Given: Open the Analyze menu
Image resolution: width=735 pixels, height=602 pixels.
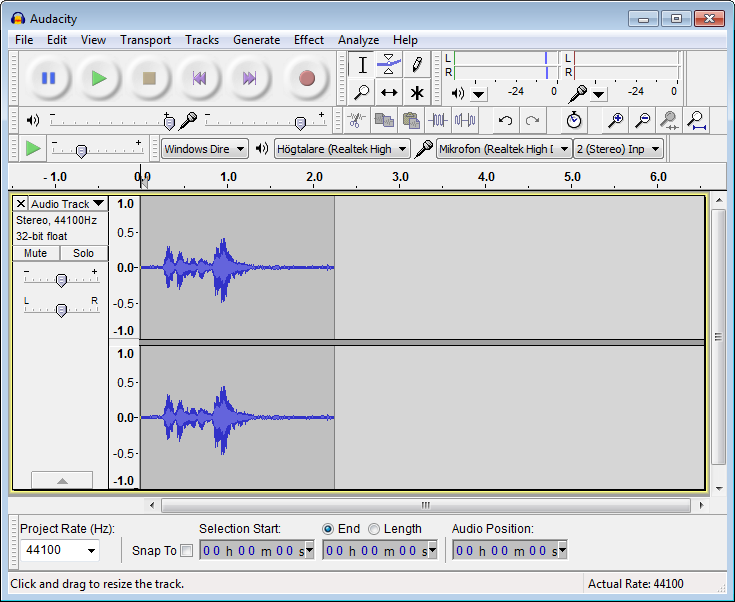Looking at the screenshot, I should (358, 40).
